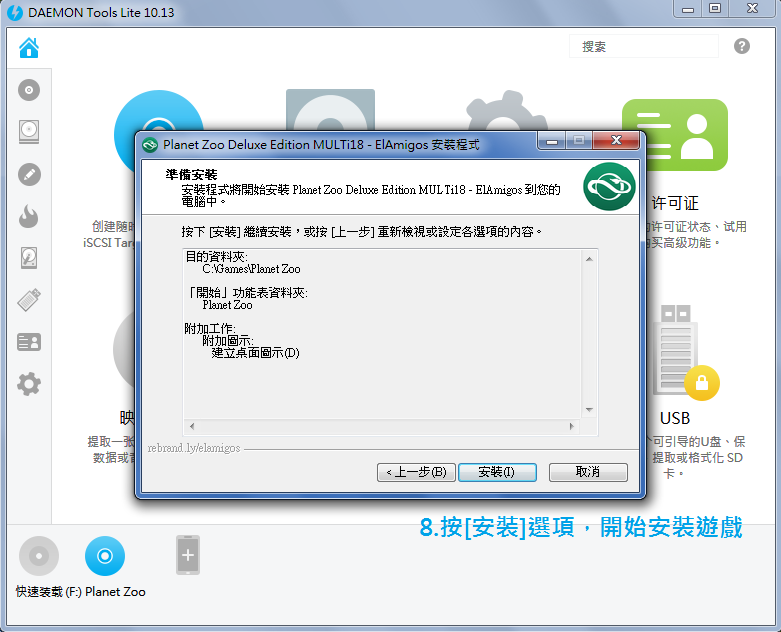This screenshot has height=632, width=781.
Task: Click the 目的資料夾 summary heading
Action: 216,257
